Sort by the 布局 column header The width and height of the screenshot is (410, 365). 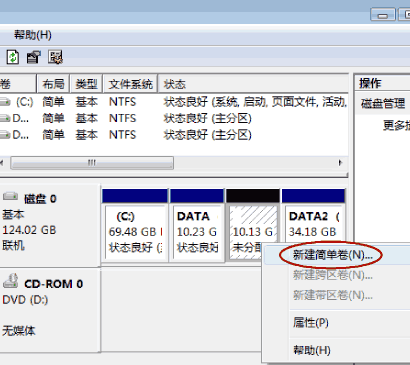(x=53, y=84)
